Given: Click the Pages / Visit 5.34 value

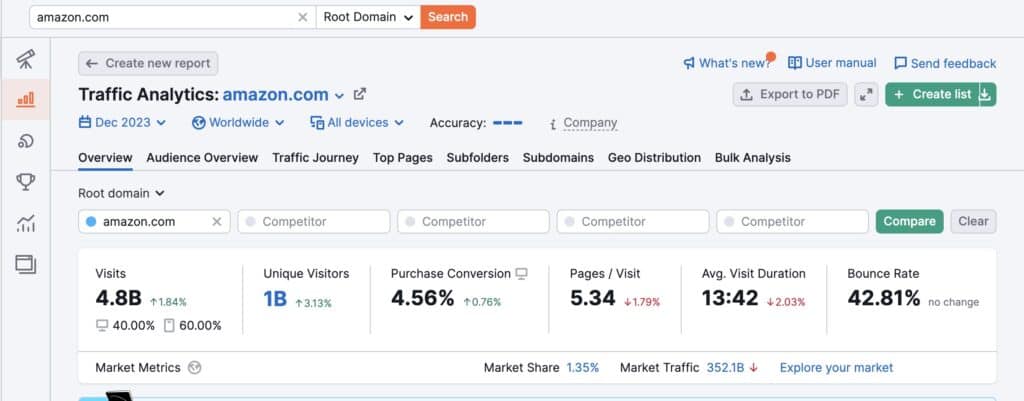Looking at the screenshot, I should (x=592, y=298).
